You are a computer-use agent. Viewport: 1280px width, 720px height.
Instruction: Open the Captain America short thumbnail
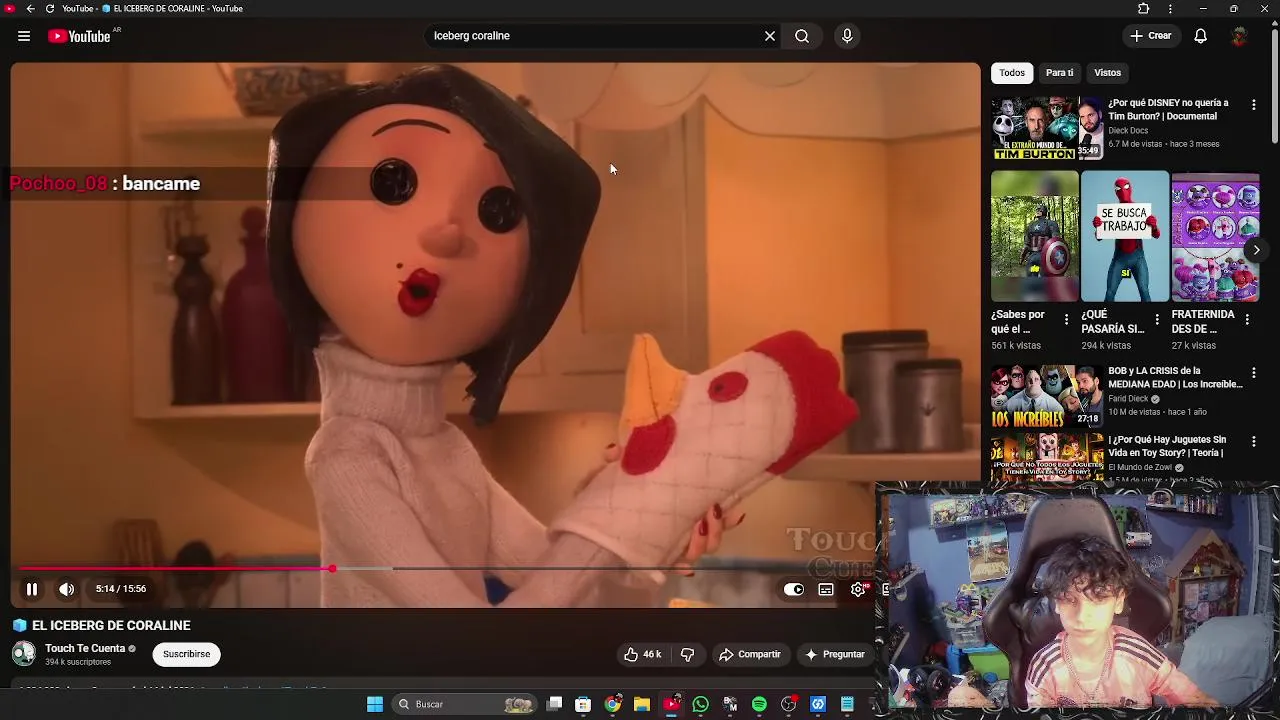tap(1035, 236)
